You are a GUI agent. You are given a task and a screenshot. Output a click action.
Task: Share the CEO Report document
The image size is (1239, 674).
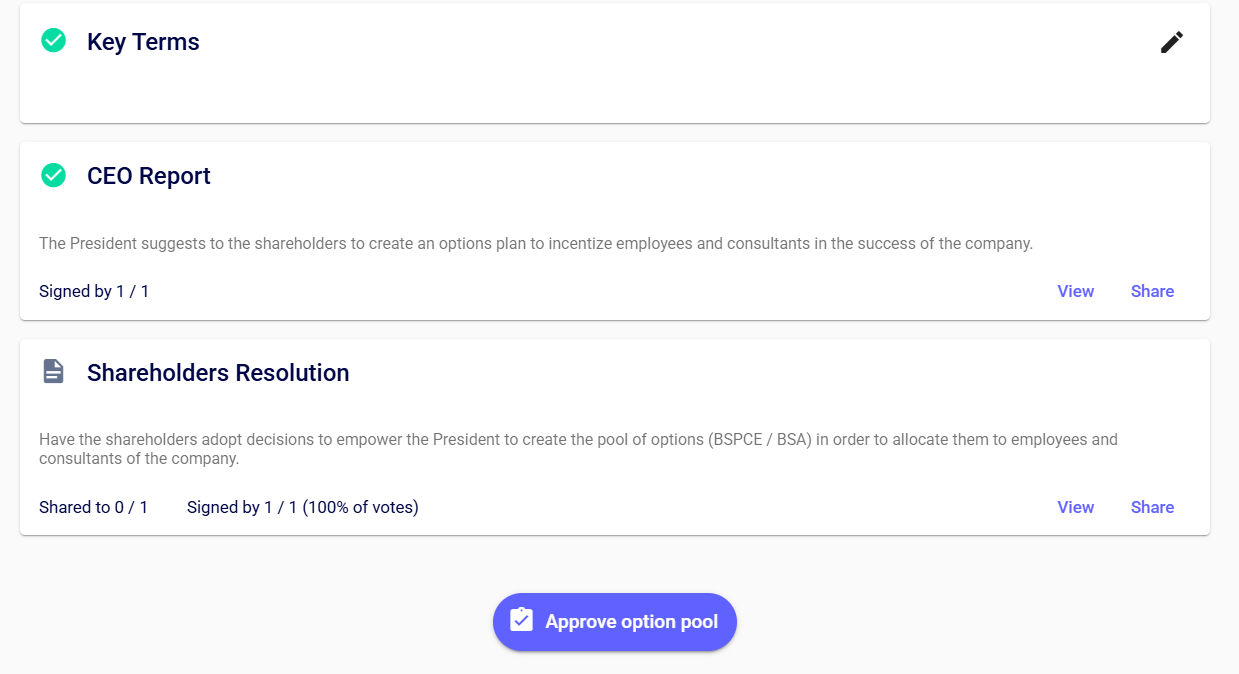pyautogui.click(x=1152, y=291)
